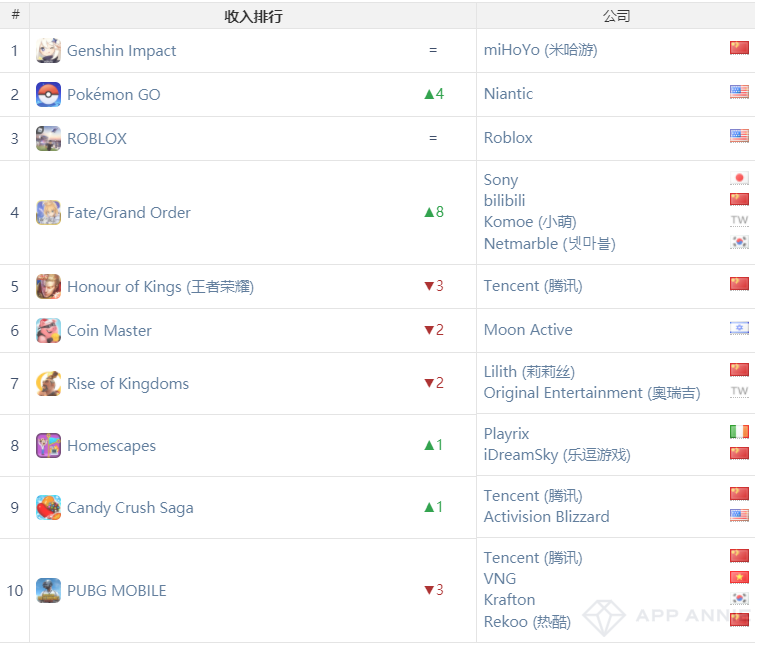Open the Moon Active company link

[528, 330]
